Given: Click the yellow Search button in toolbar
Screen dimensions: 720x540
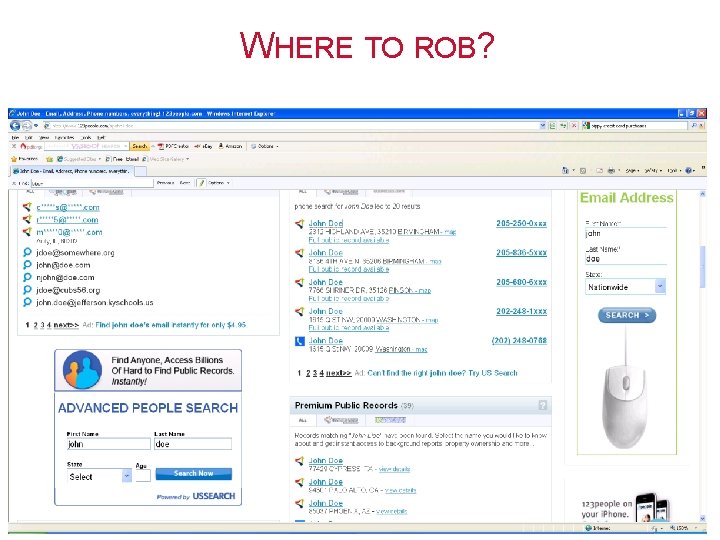Looking at the screenshot, I should (139, 146).
